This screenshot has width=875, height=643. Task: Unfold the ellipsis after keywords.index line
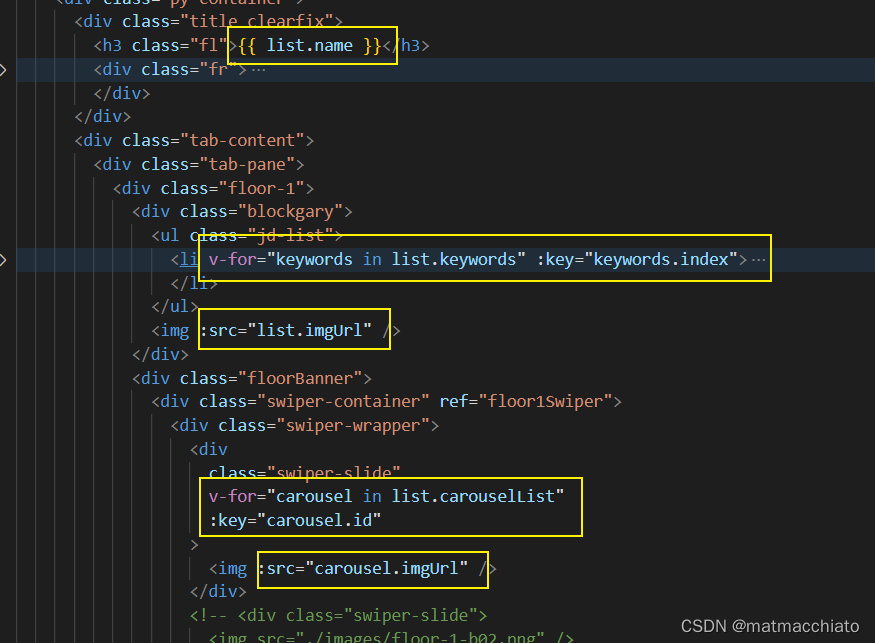coord(758,260)
